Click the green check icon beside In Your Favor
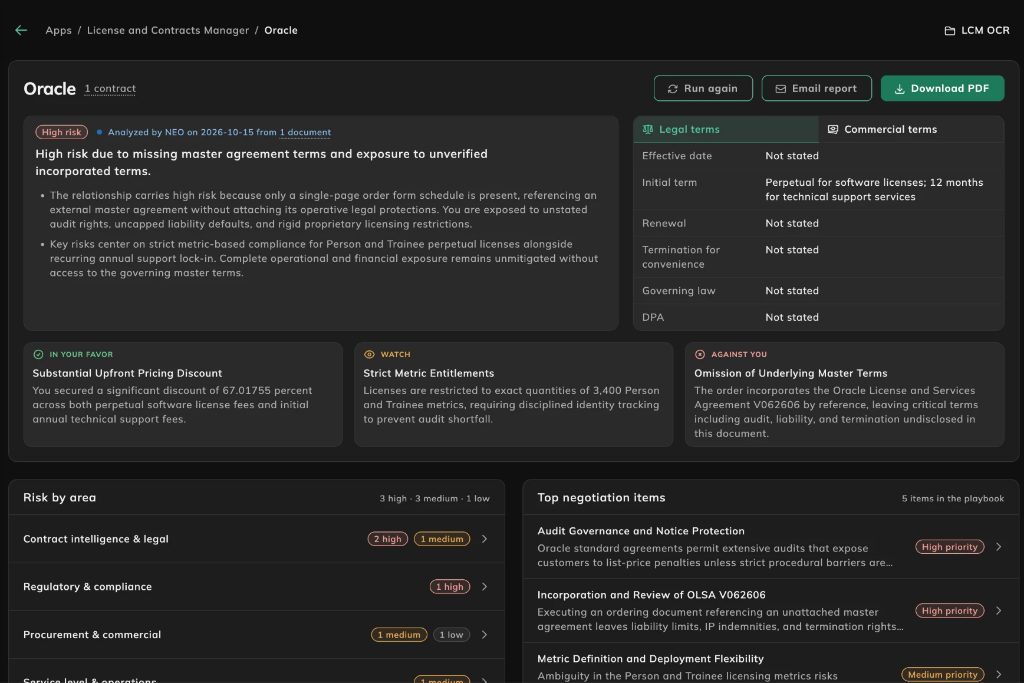This screenshot has height=683, width=1024. [x=39, y=355]
